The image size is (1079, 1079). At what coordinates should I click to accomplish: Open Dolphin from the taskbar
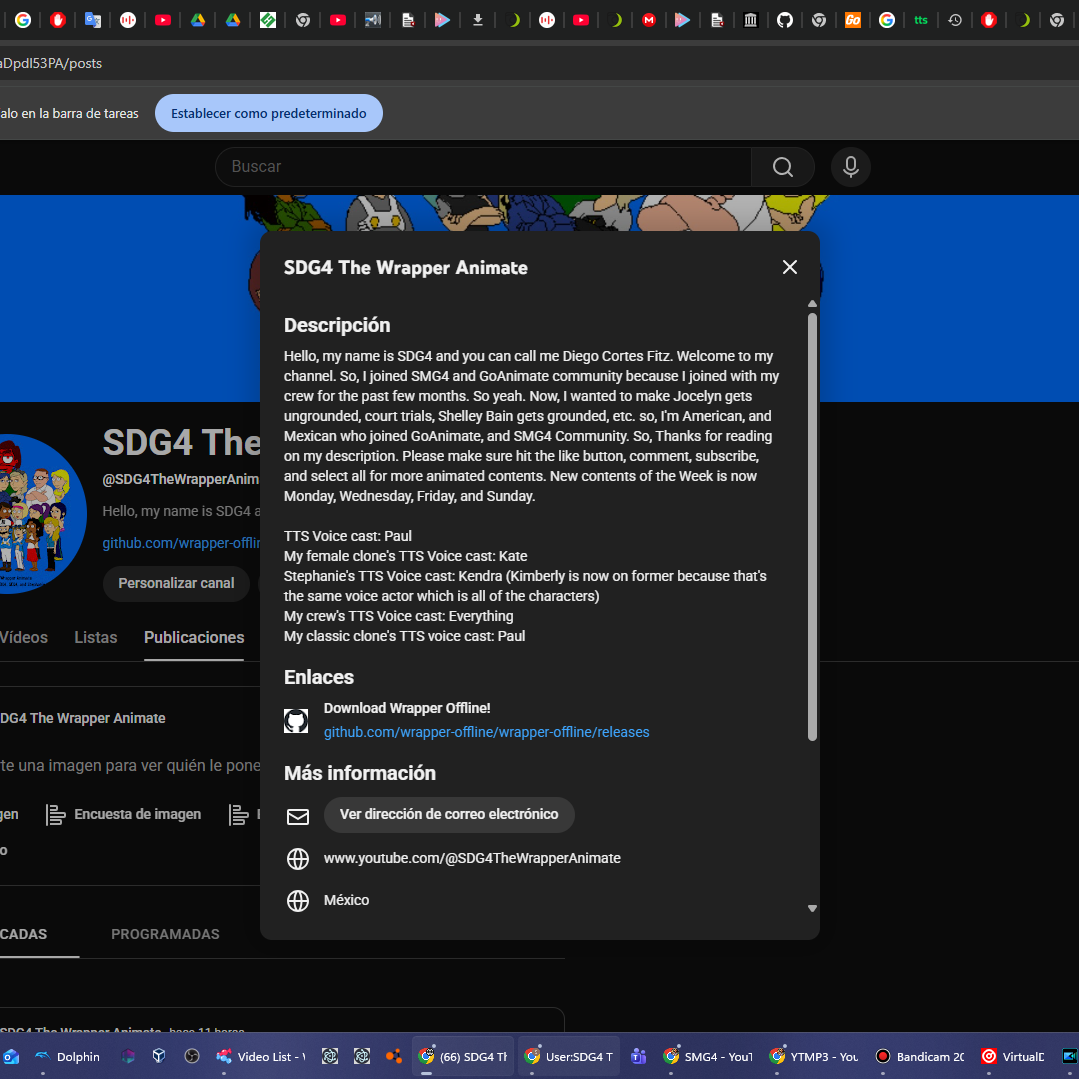67,1056
